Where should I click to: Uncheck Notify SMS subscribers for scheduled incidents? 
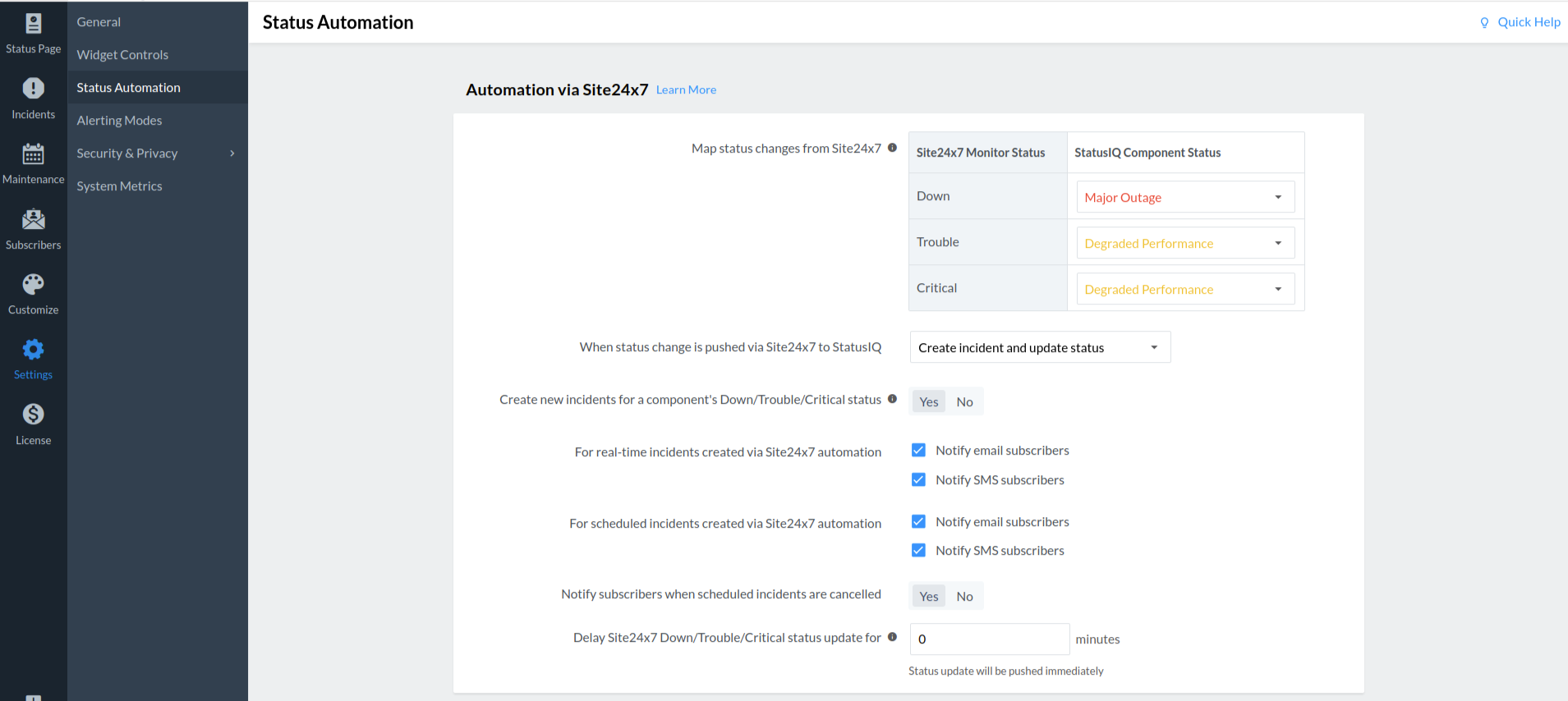coord(918,551)
